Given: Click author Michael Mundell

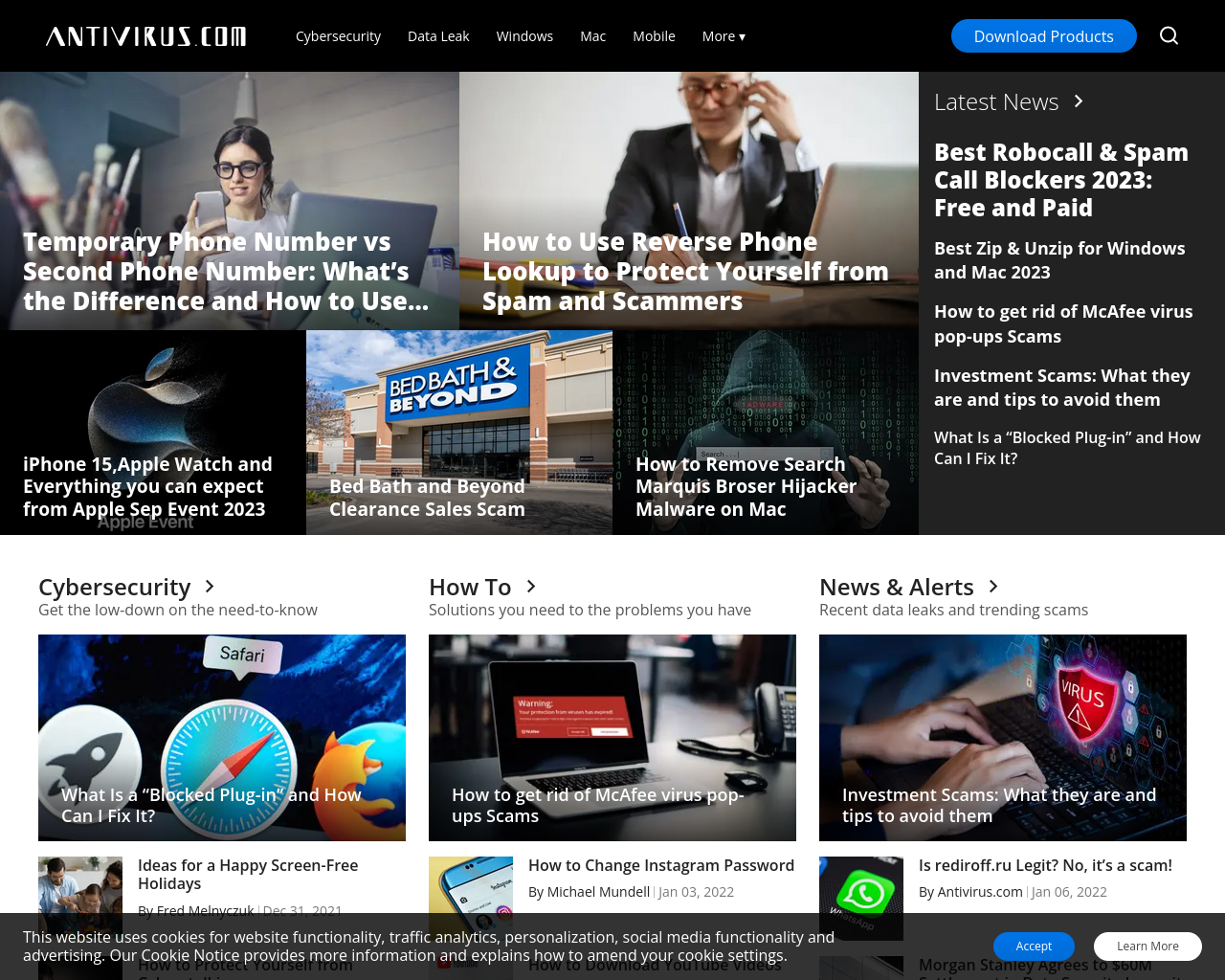Looking at the screenshot, I should click(x=598, y=892).
